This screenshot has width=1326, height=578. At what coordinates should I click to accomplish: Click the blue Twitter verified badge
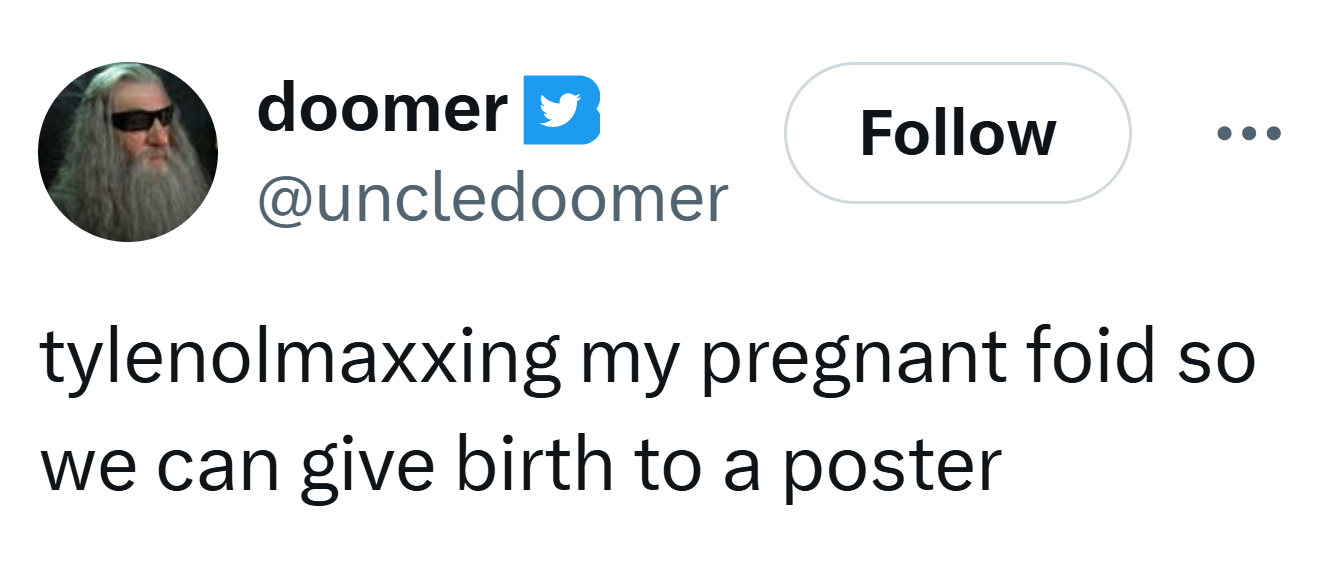tap(561, 109)
